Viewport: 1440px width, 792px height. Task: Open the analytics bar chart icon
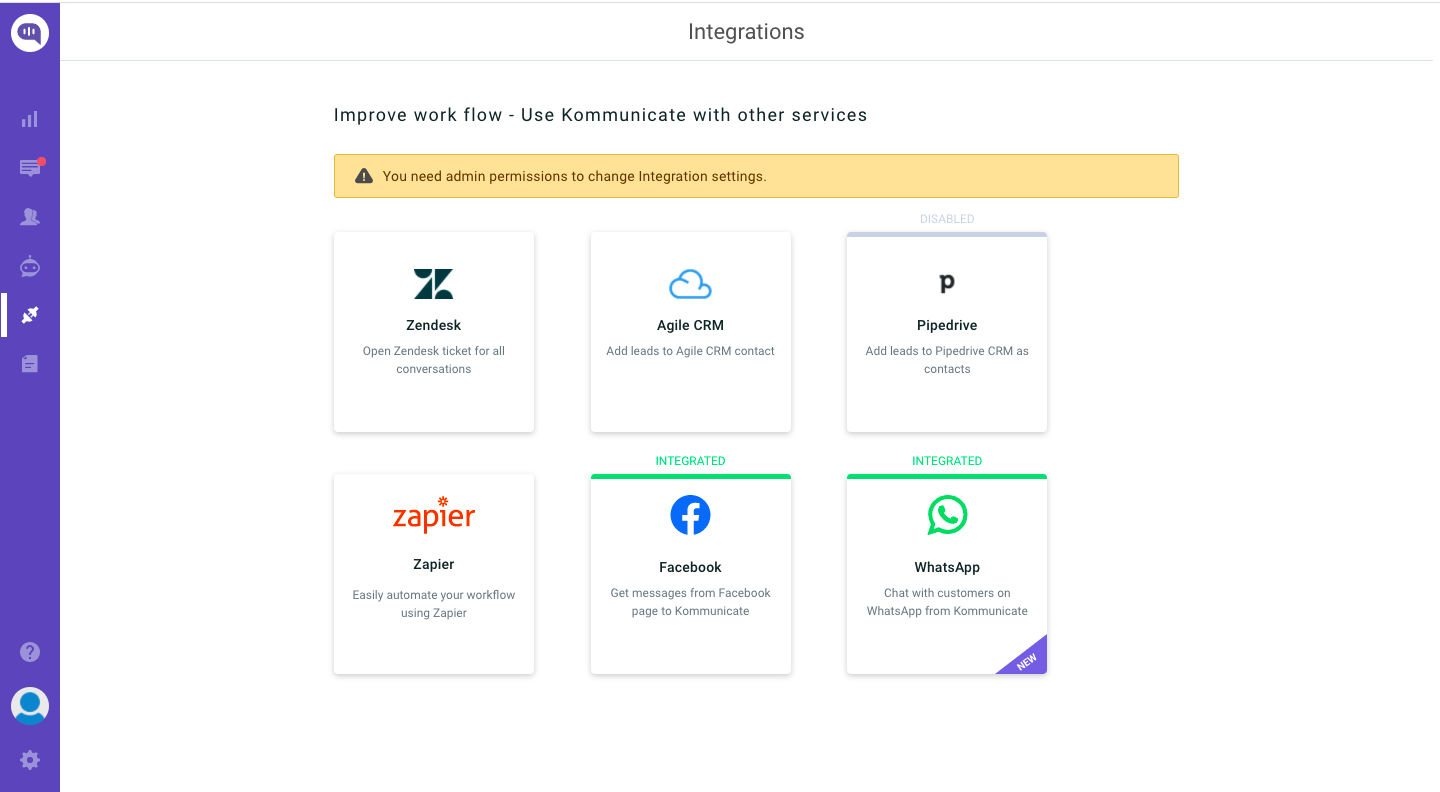(x=30, y=119)
